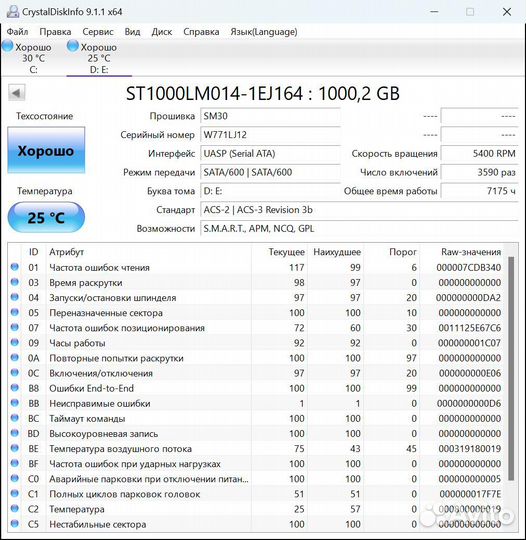Click status dot for attribute 0A
The height and width of the screenshot is (540, 526).
tap(14, 357)
